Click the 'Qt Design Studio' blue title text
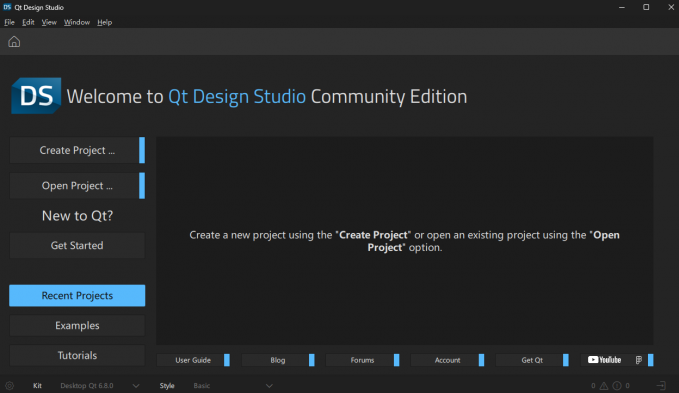This screenshot has height=393, width=679. 237,97
